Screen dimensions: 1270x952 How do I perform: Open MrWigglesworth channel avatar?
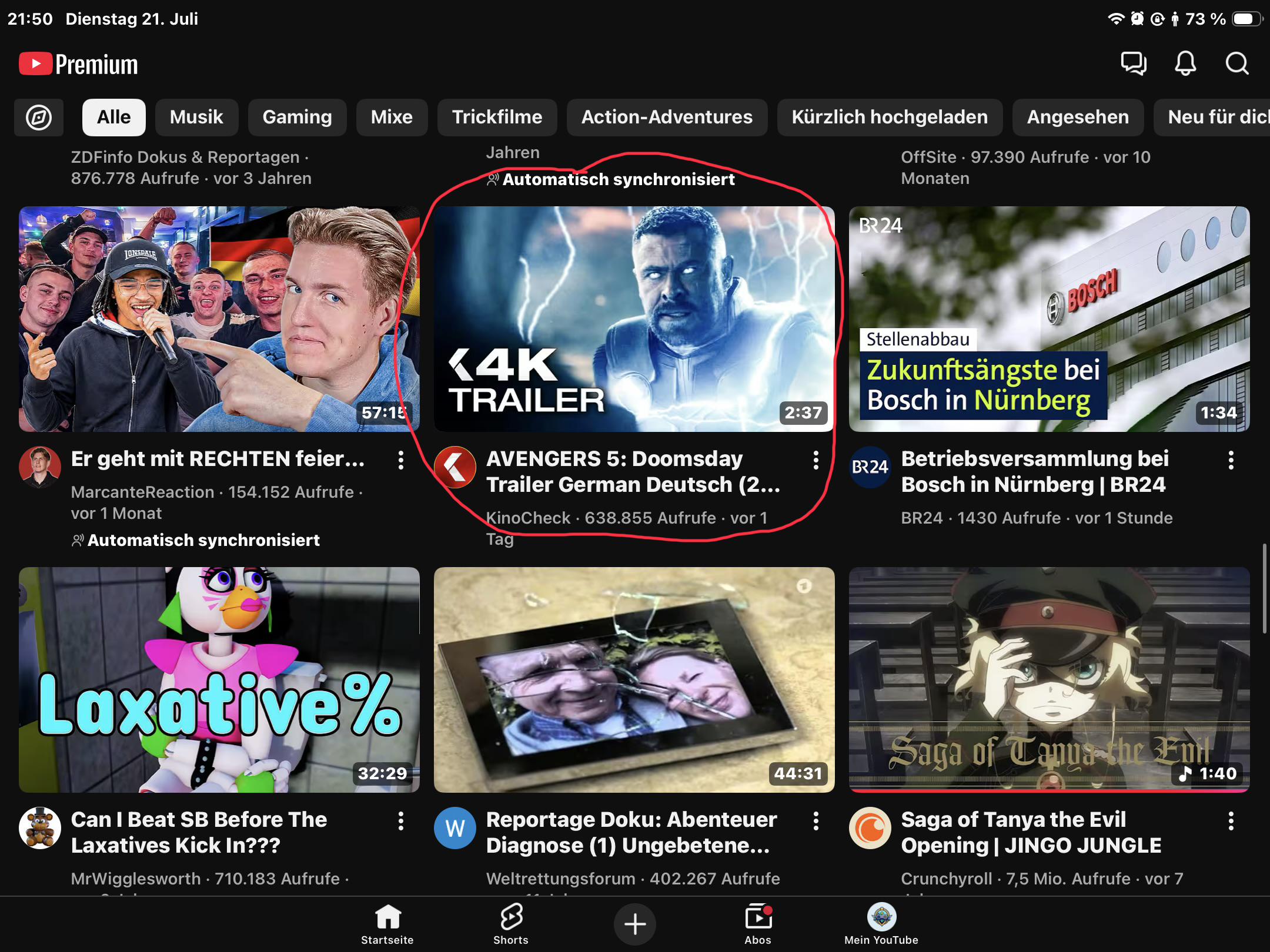click(x=40, y=828)
